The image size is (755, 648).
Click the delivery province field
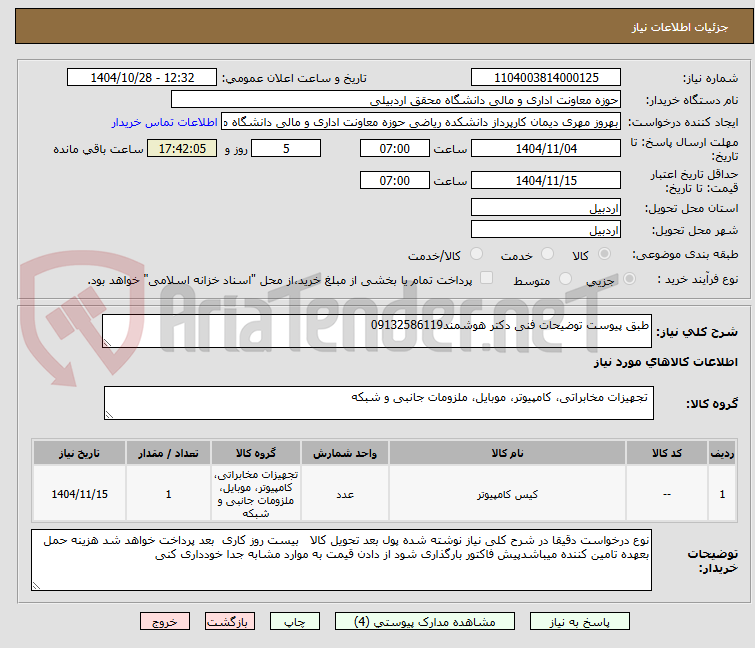(546, 207)
